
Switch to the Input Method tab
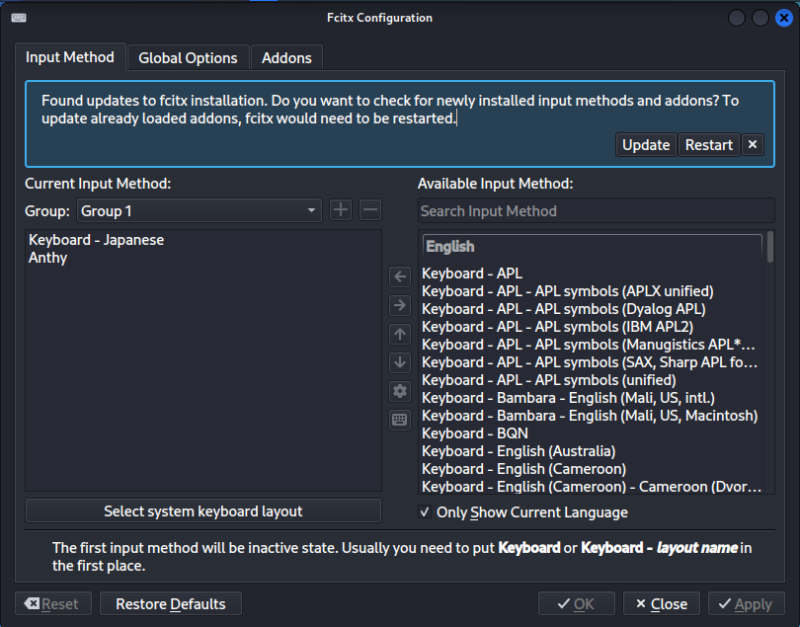click(70, 57)
